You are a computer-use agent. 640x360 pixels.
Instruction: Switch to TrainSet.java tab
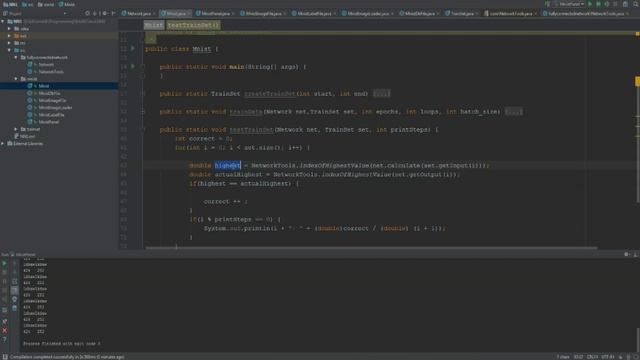click(462, 13)
